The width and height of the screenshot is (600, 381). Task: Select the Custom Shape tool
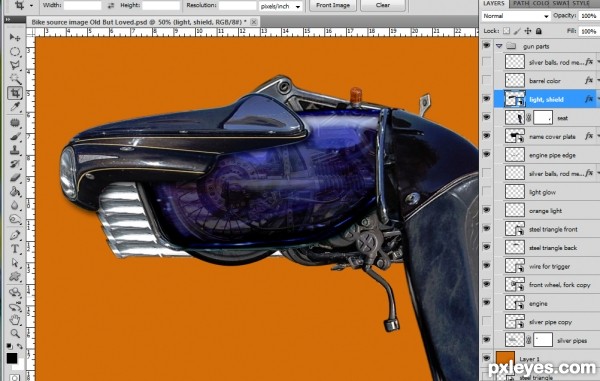(15, 276)
